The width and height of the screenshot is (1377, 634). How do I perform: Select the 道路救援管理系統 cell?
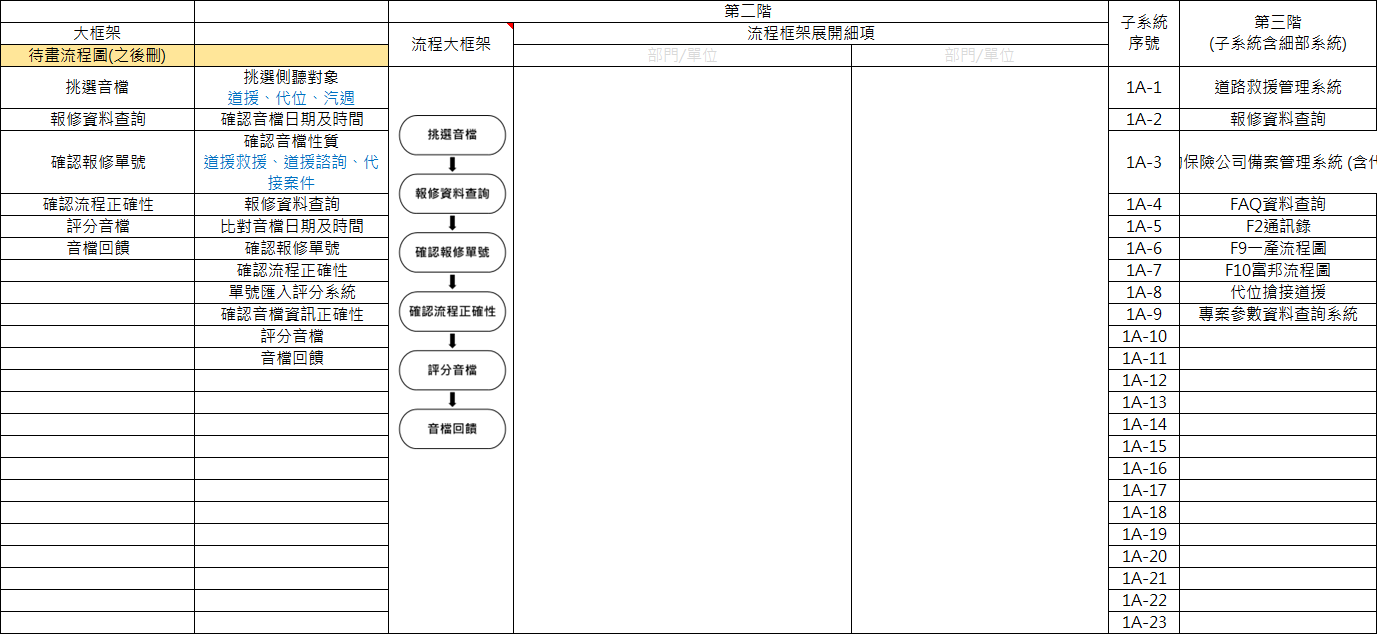pyautogui.click(x=1278, y=87)
